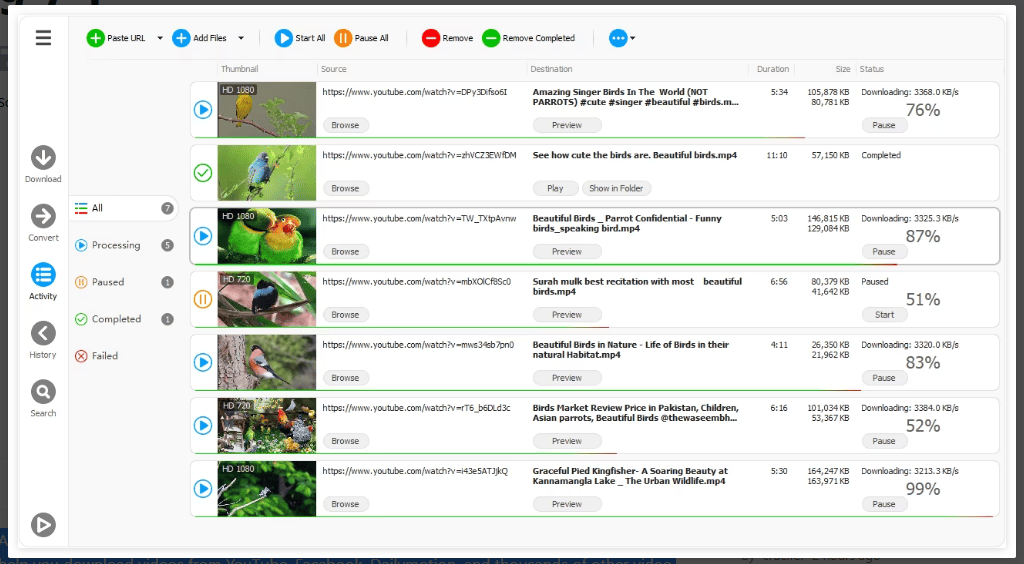Click the Source column header
This screenshot has height=564, width=1024.
tap(334, 69)
